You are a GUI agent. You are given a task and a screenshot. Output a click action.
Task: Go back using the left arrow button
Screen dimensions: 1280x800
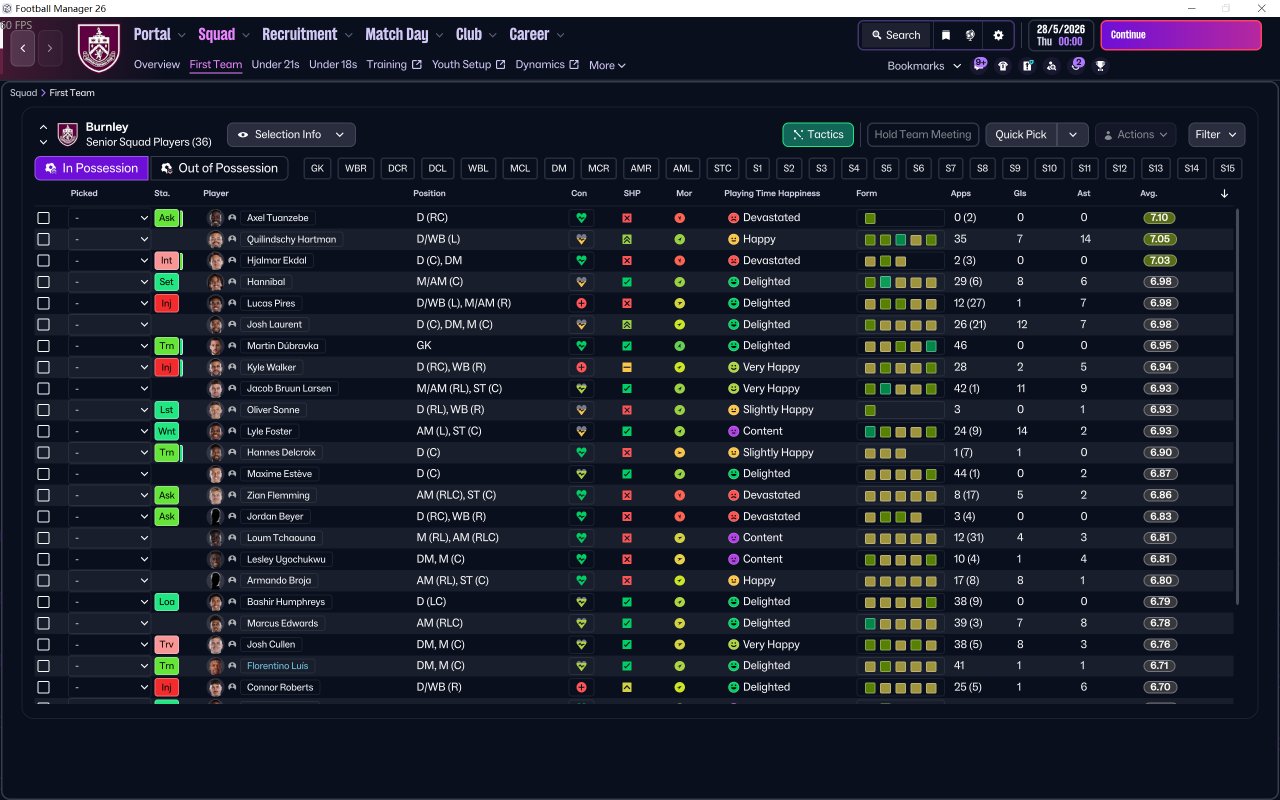point(24,47)
